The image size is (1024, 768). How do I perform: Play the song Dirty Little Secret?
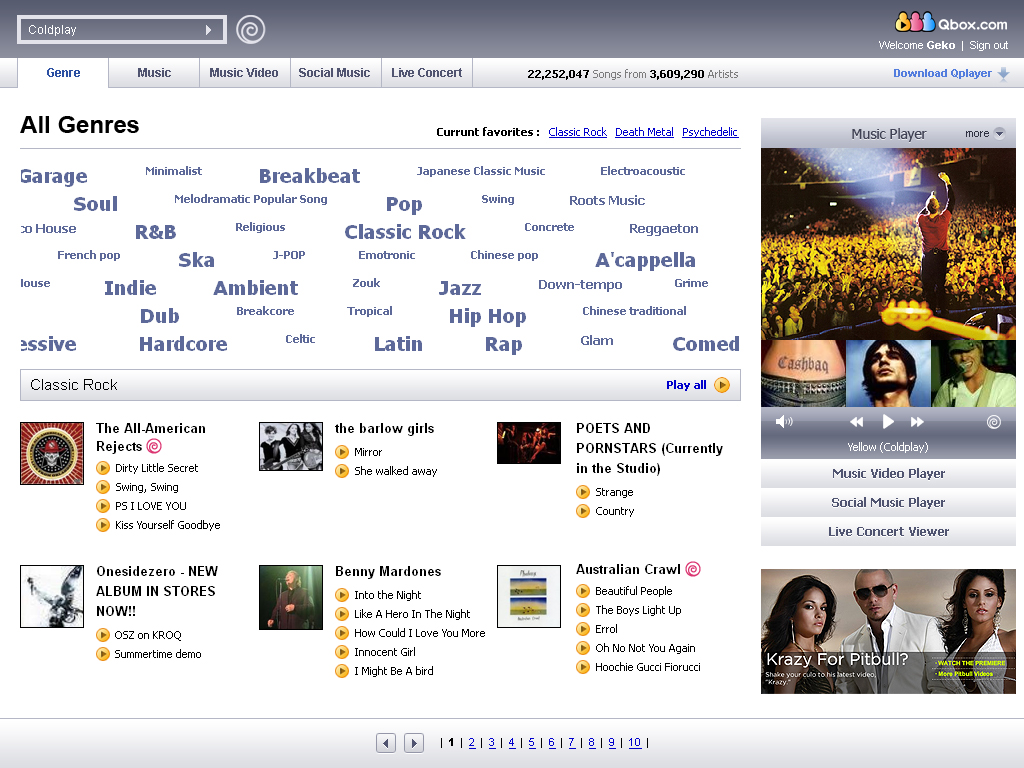[103, 468]
